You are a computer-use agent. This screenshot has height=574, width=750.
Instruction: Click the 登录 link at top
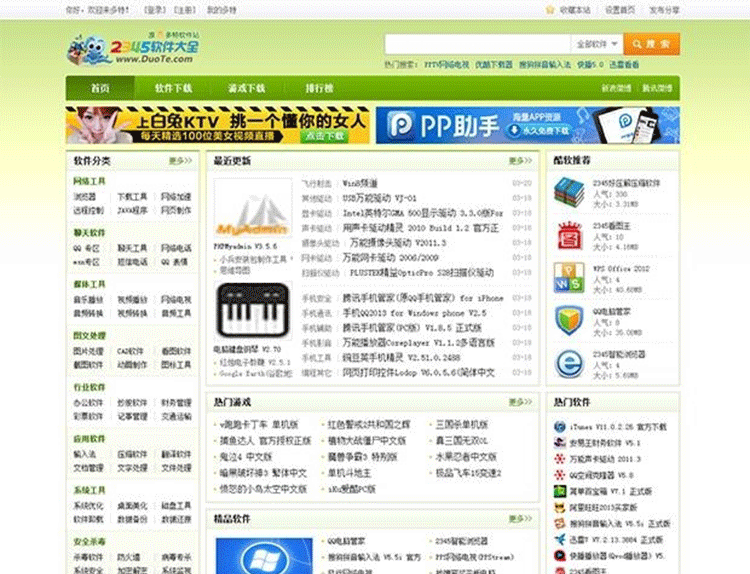[x=155, y=10]
